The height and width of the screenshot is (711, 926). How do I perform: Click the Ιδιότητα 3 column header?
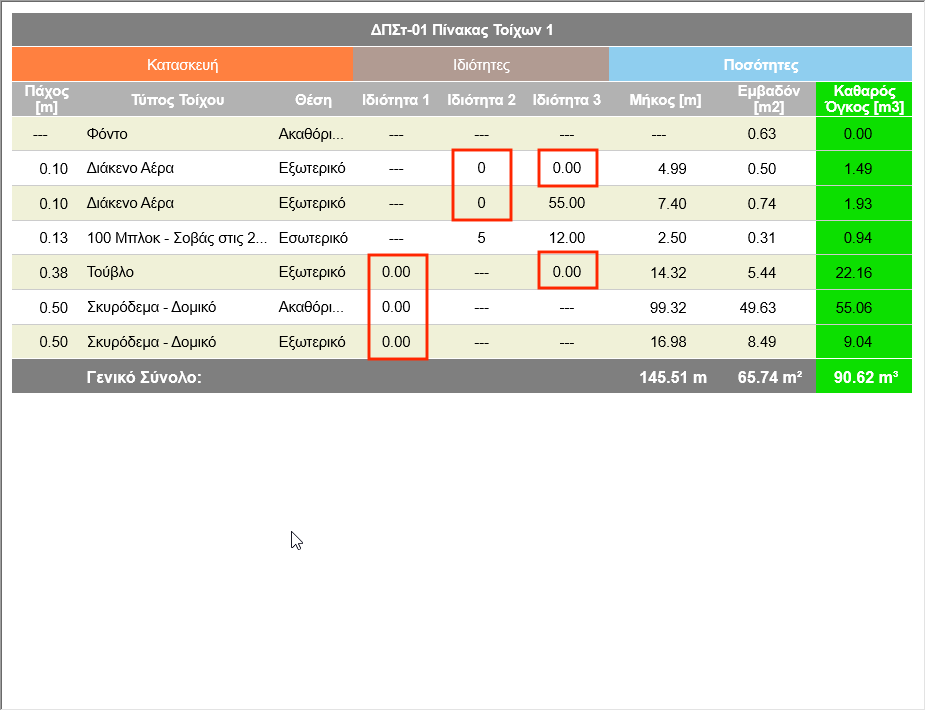(x=567, y=100)
